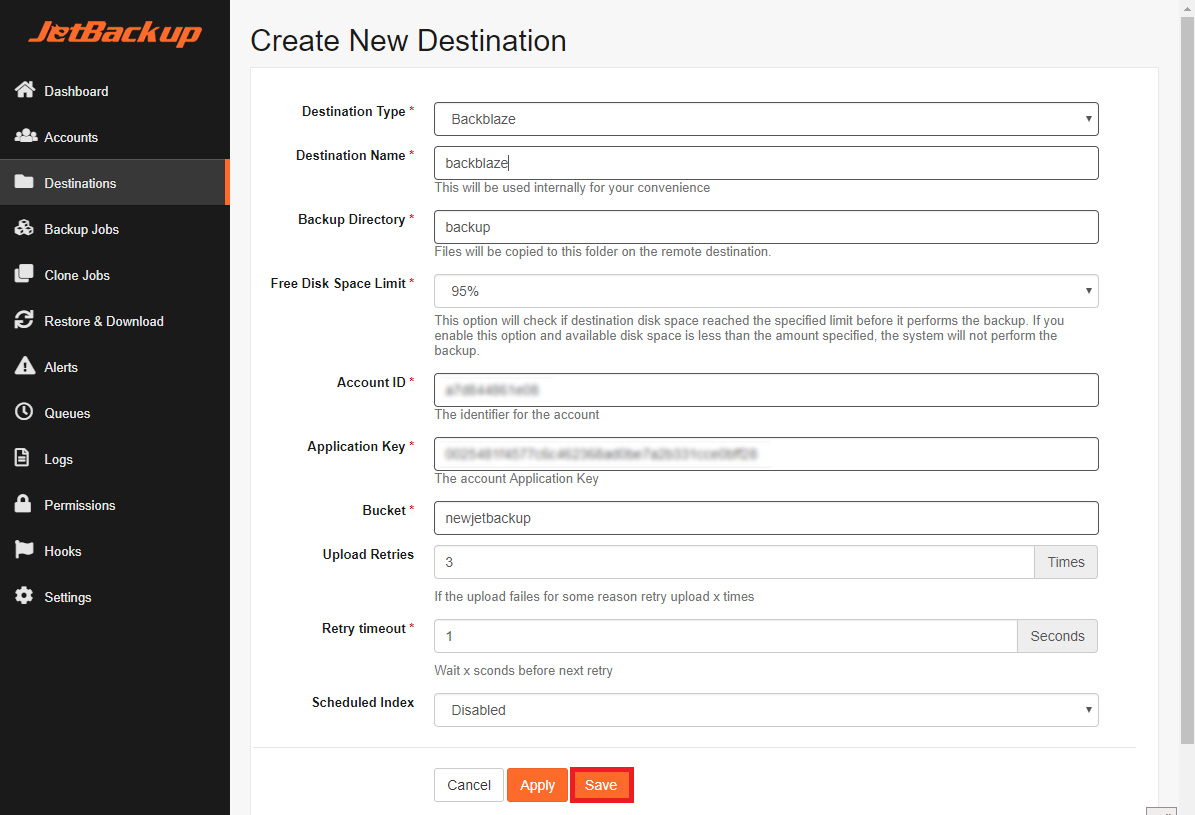Open Backup Jobs section
The image size is (1195, 815).
114,229
